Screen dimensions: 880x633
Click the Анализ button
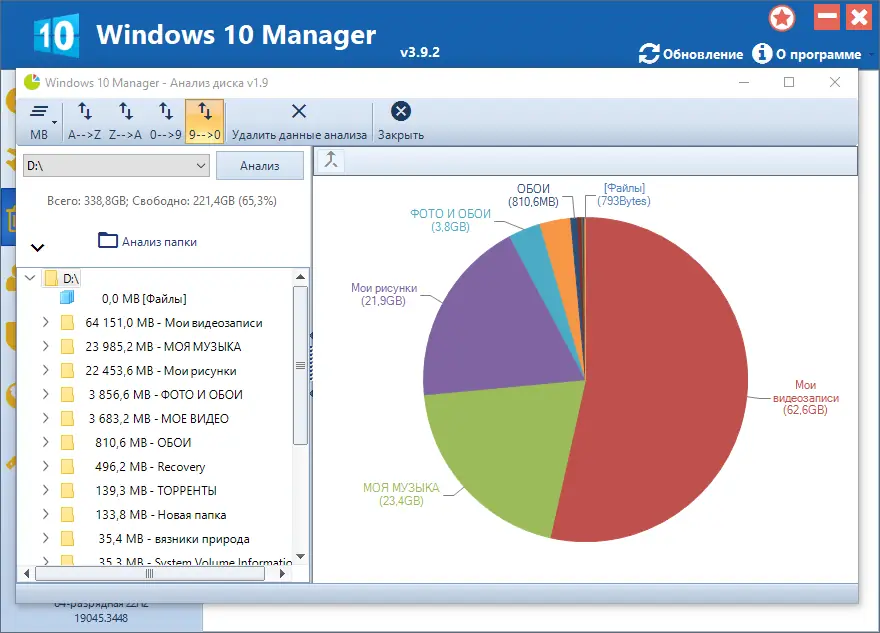coord(260,166)
